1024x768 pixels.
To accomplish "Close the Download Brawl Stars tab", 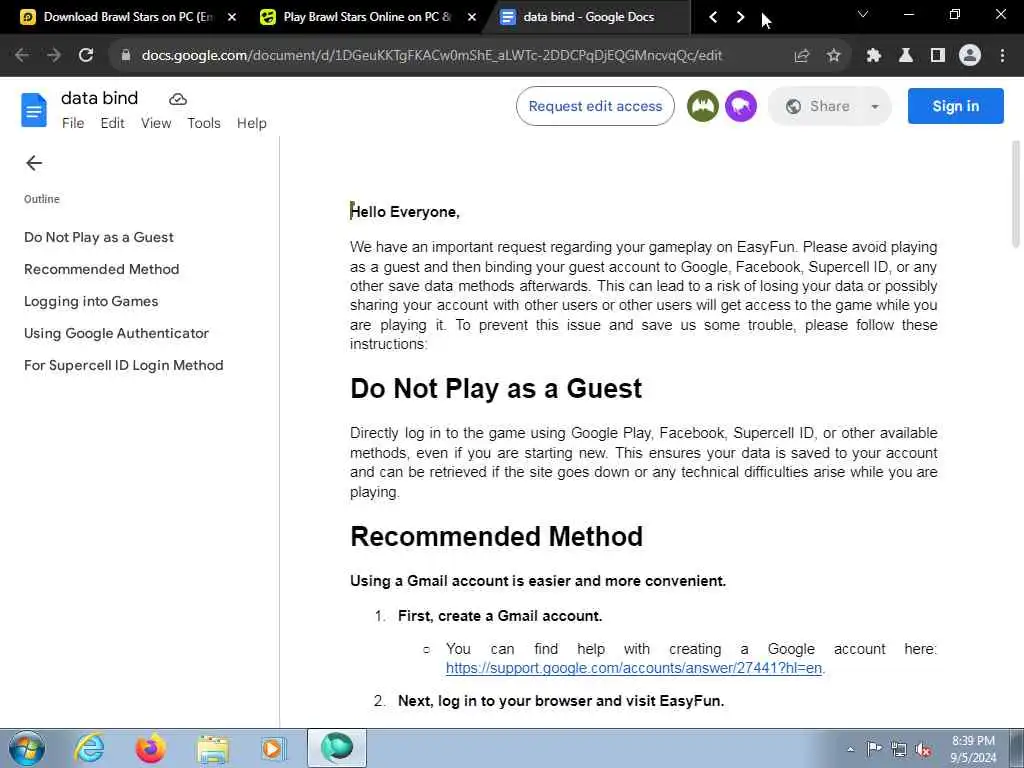I will click(232, 17).
